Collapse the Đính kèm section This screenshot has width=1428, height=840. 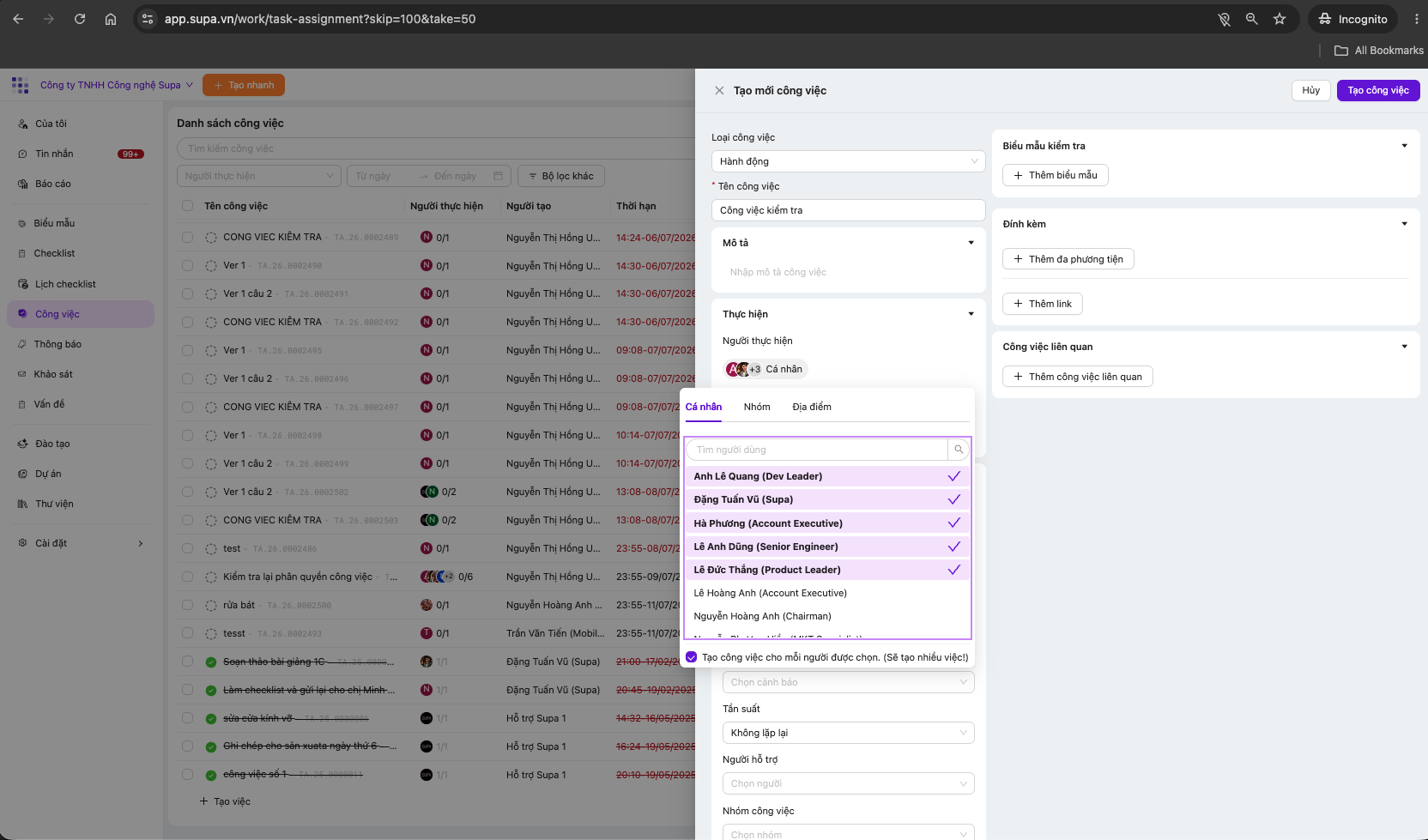point(1404,224)
